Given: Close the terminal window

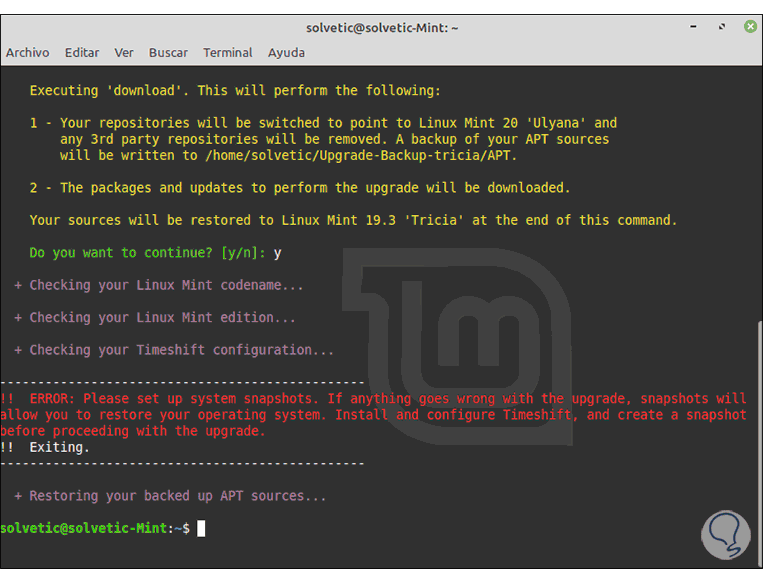Looking at the screenshot, I should [x=750, y=26].
